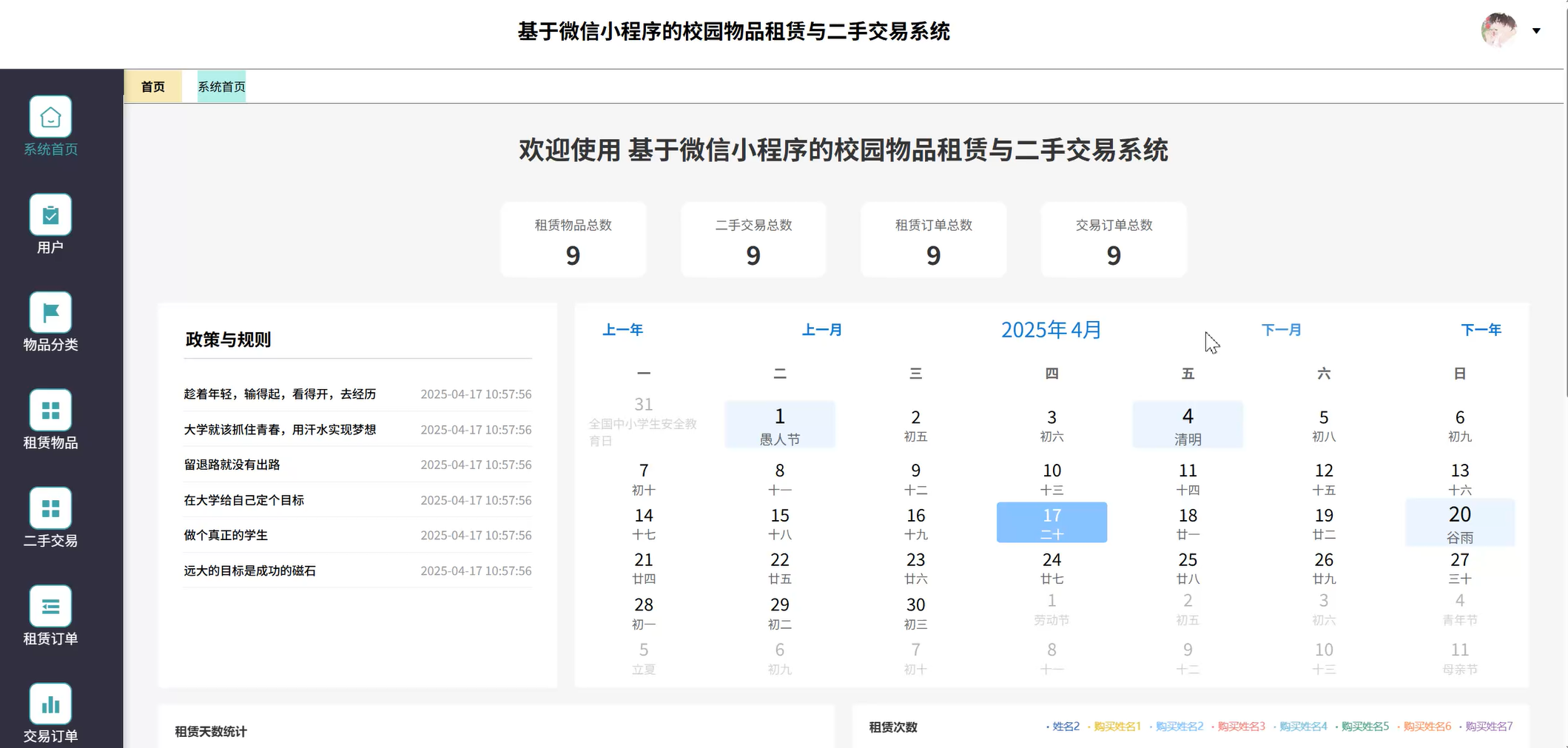
Task: Select April 1 愚人节 in calendar
Action: [780, 425]
